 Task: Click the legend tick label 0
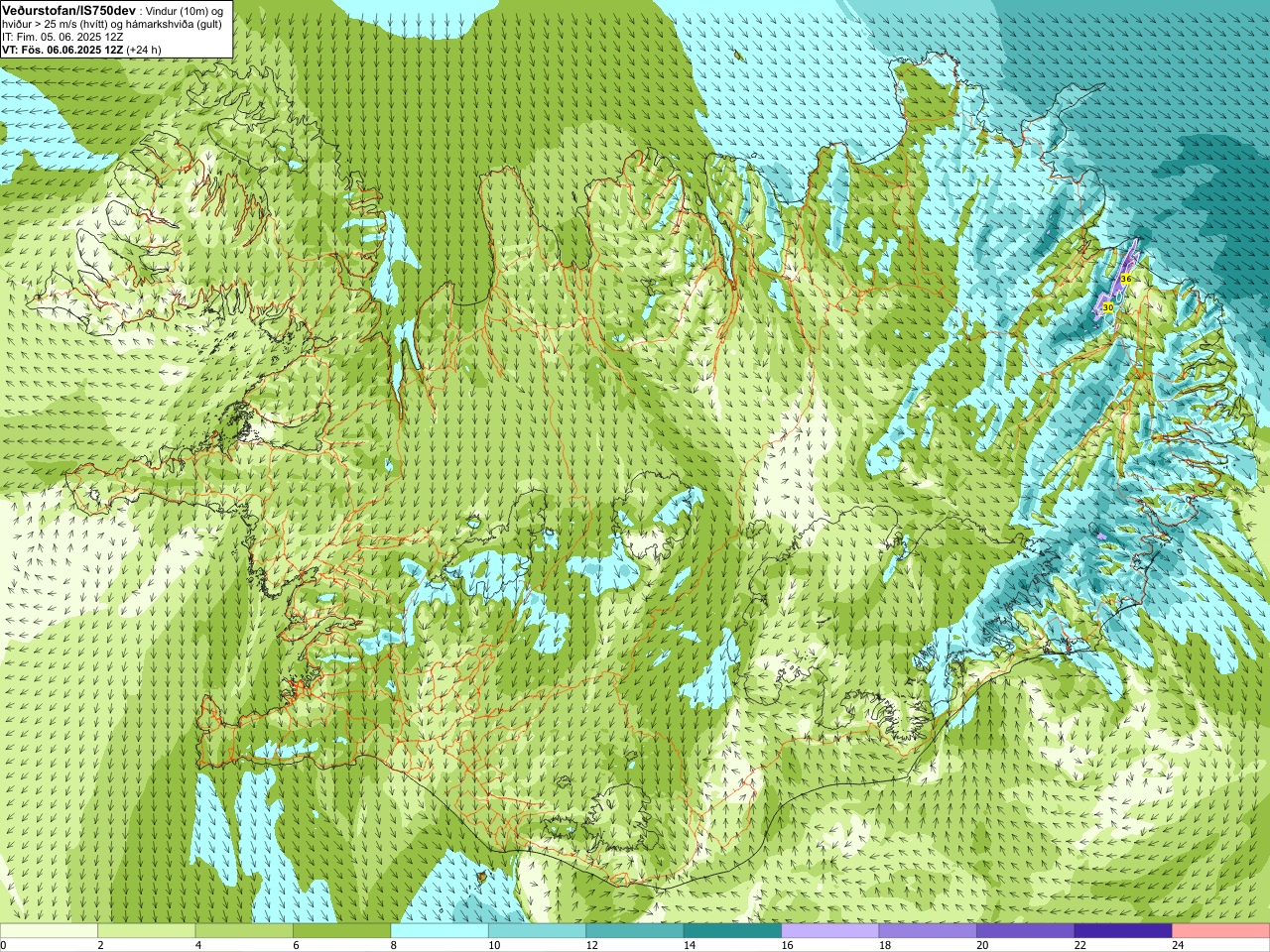coord(4,945)
